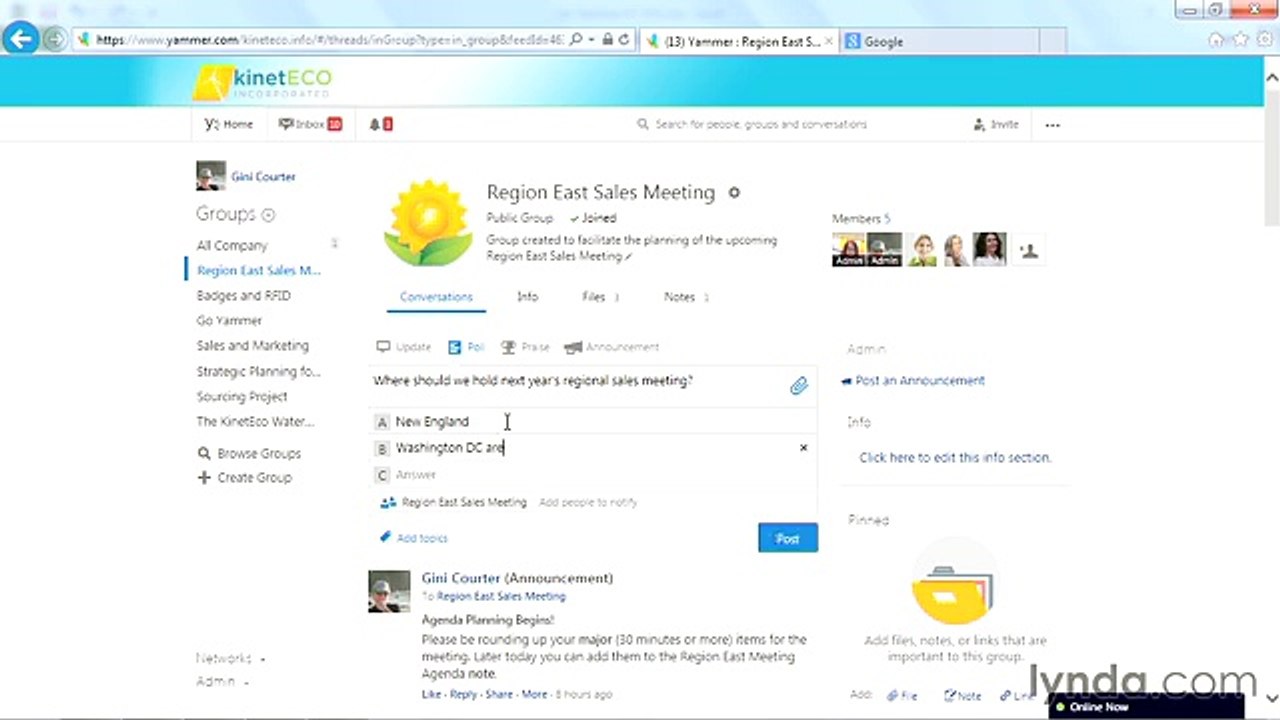The width and height of the screenshot is (1280, 720).
Task: Open the Files tab
Action: [x=599, y=297]
